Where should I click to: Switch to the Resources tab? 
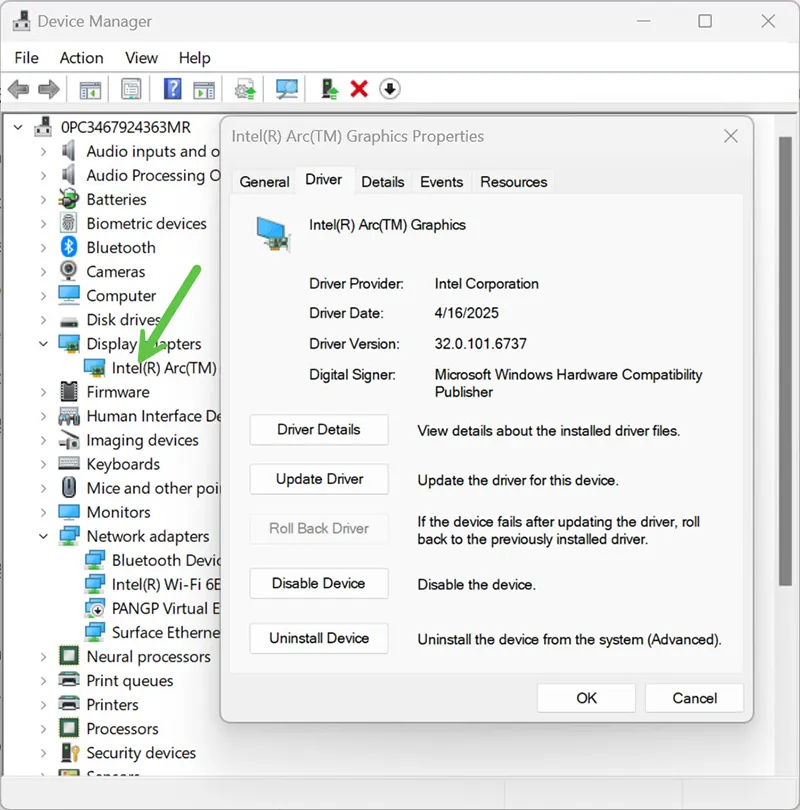pyautogui.click(x=513, y=182)
